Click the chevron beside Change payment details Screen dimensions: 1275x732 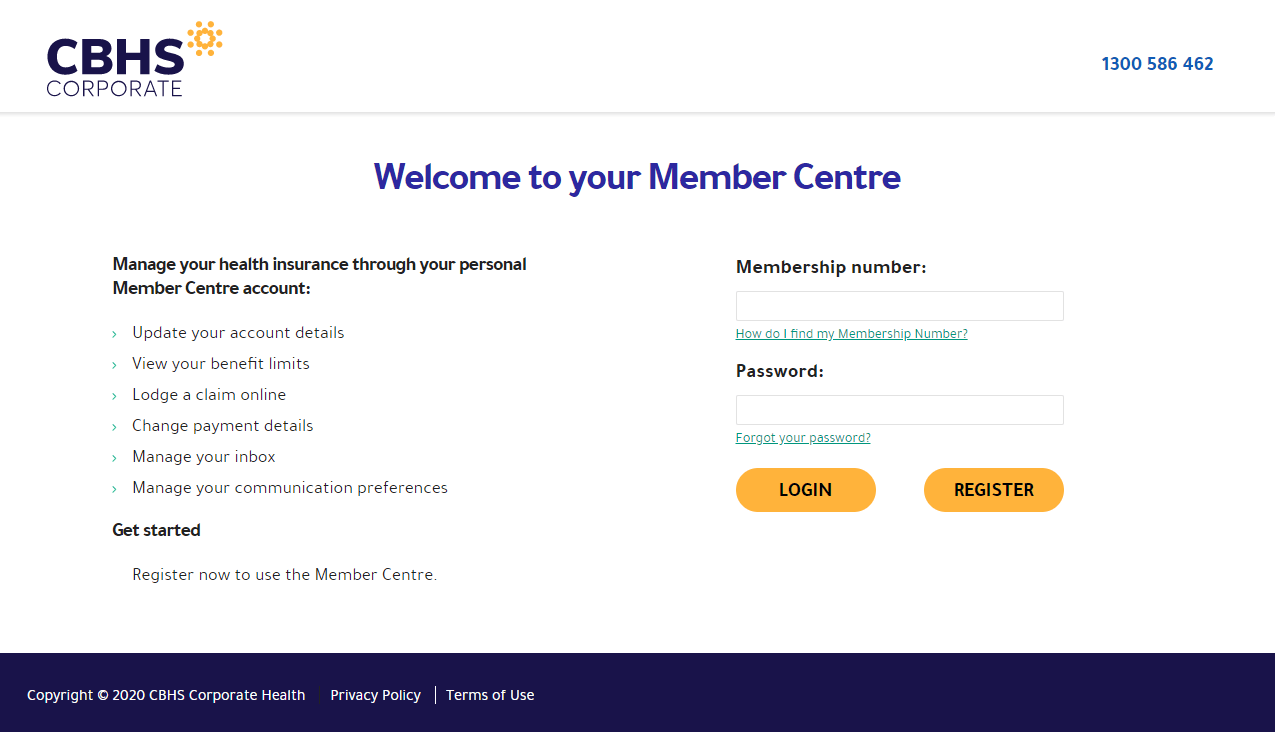[x=115, y=427]
